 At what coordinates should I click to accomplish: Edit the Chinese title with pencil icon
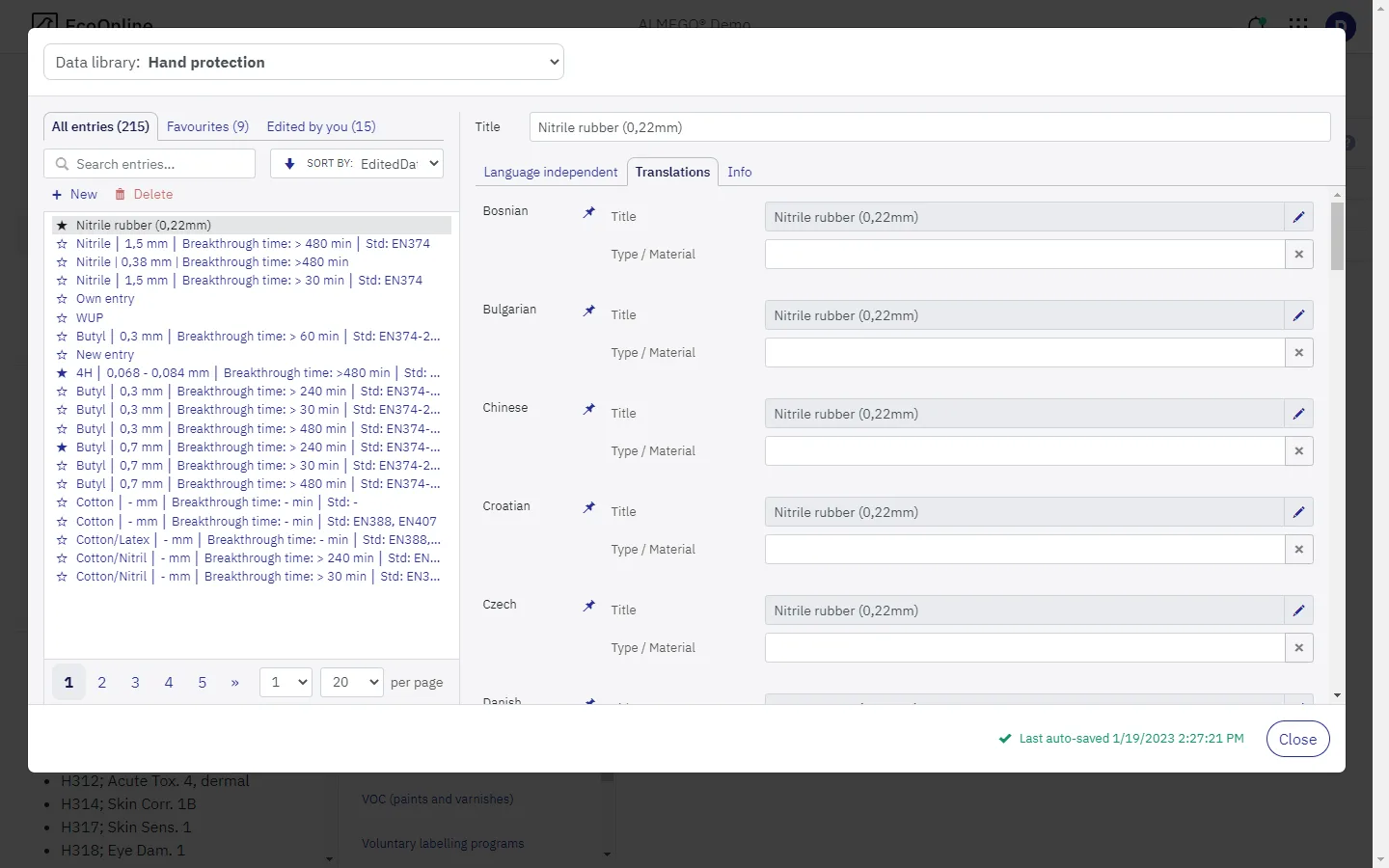(x=1299, y=414)
